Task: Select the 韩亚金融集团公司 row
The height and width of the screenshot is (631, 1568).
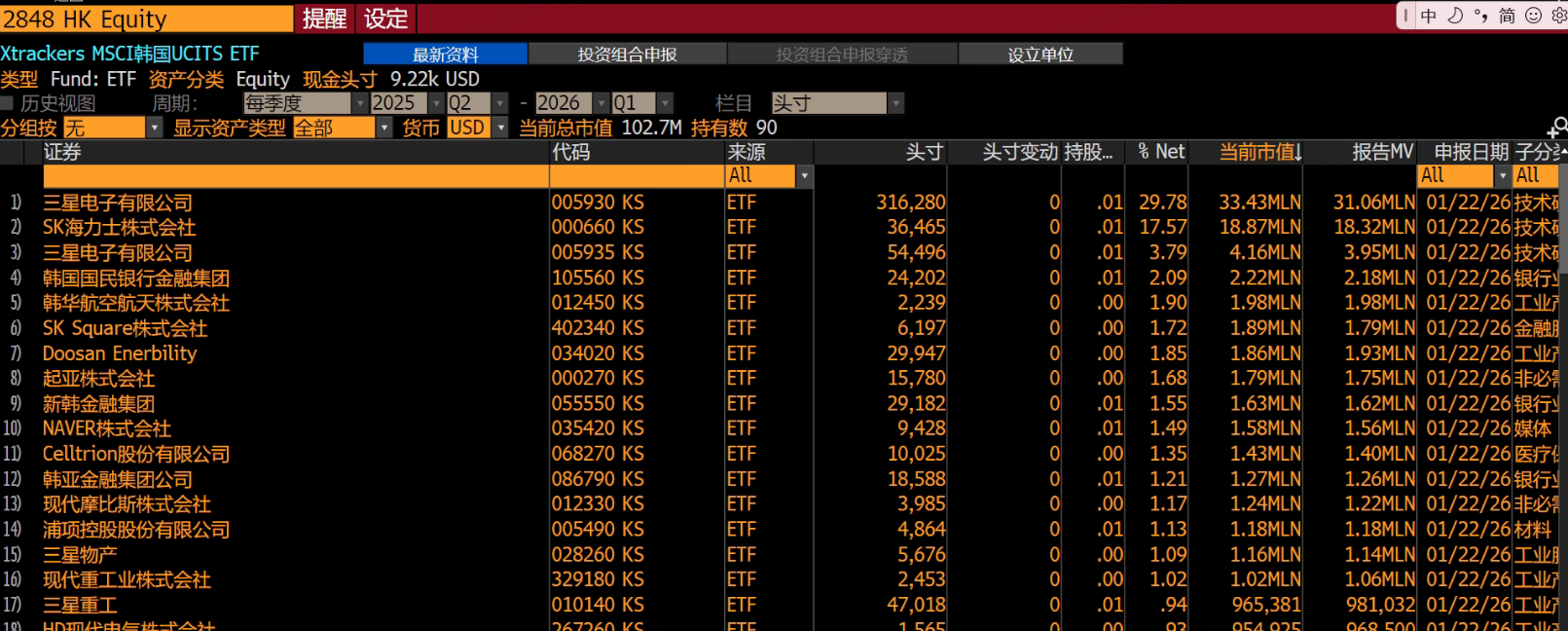Action: [779, 479]
